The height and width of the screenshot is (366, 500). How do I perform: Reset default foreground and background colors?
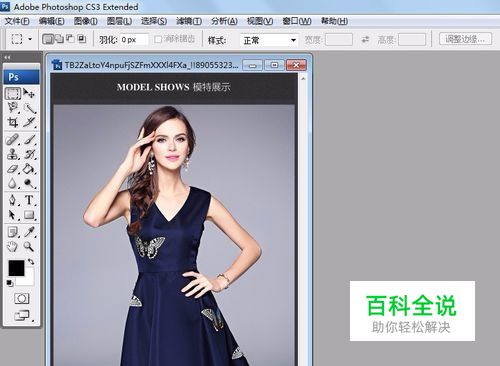pos(10,283)
